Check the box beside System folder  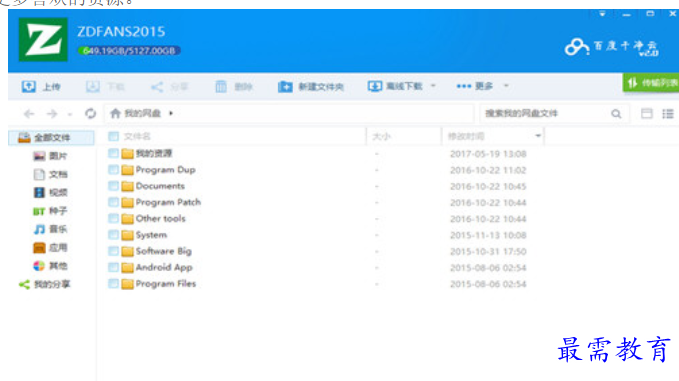pos(113,235)
